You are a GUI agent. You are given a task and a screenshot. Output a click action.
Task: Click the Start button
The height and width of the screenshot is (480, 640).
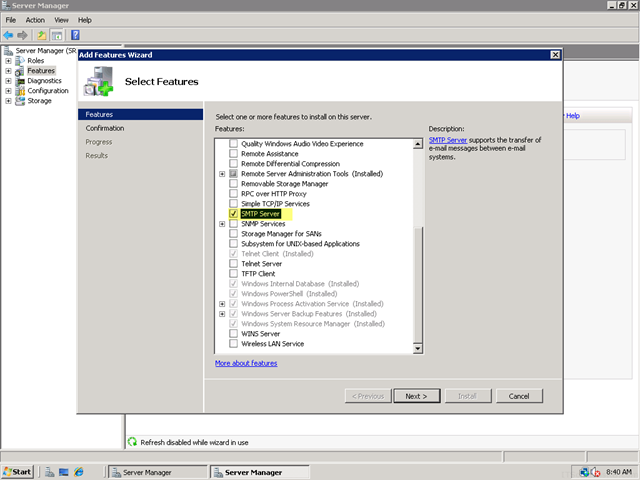tap(17, 472)
